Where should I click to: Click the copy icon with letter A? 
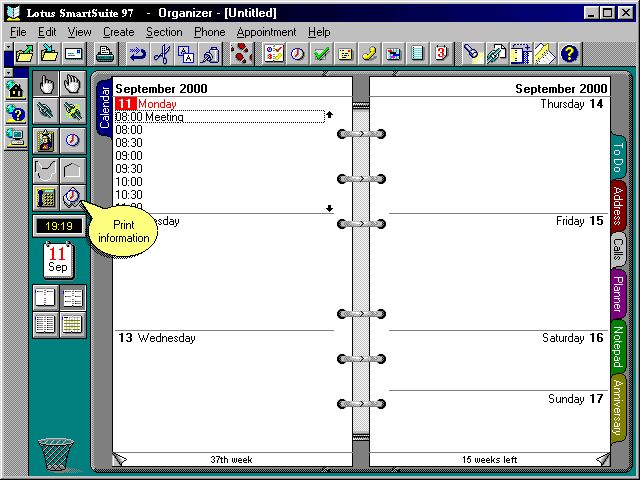click(x=186, y=54)
